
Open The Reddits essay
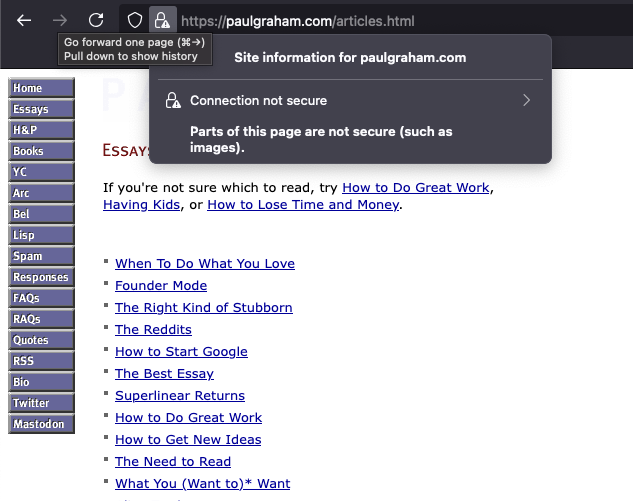[153, 329]
